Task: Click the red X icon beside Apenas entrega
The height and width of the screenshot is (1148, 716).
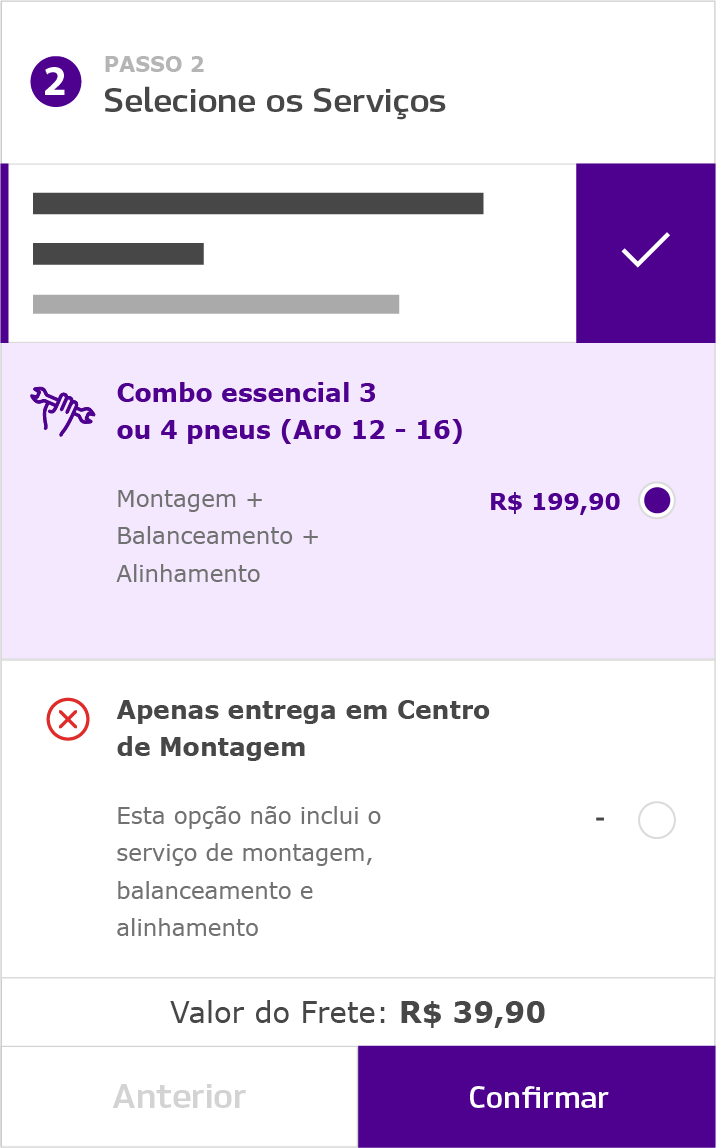Action: (x=68, y=720)
